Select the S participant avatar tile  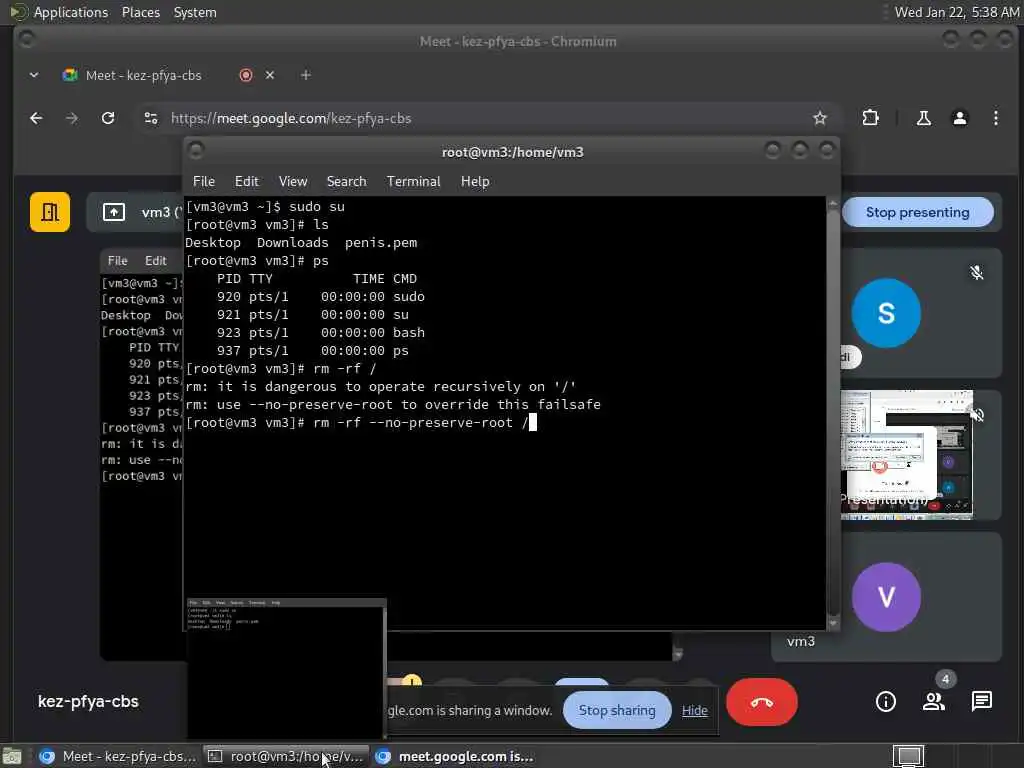click(886, 313)
